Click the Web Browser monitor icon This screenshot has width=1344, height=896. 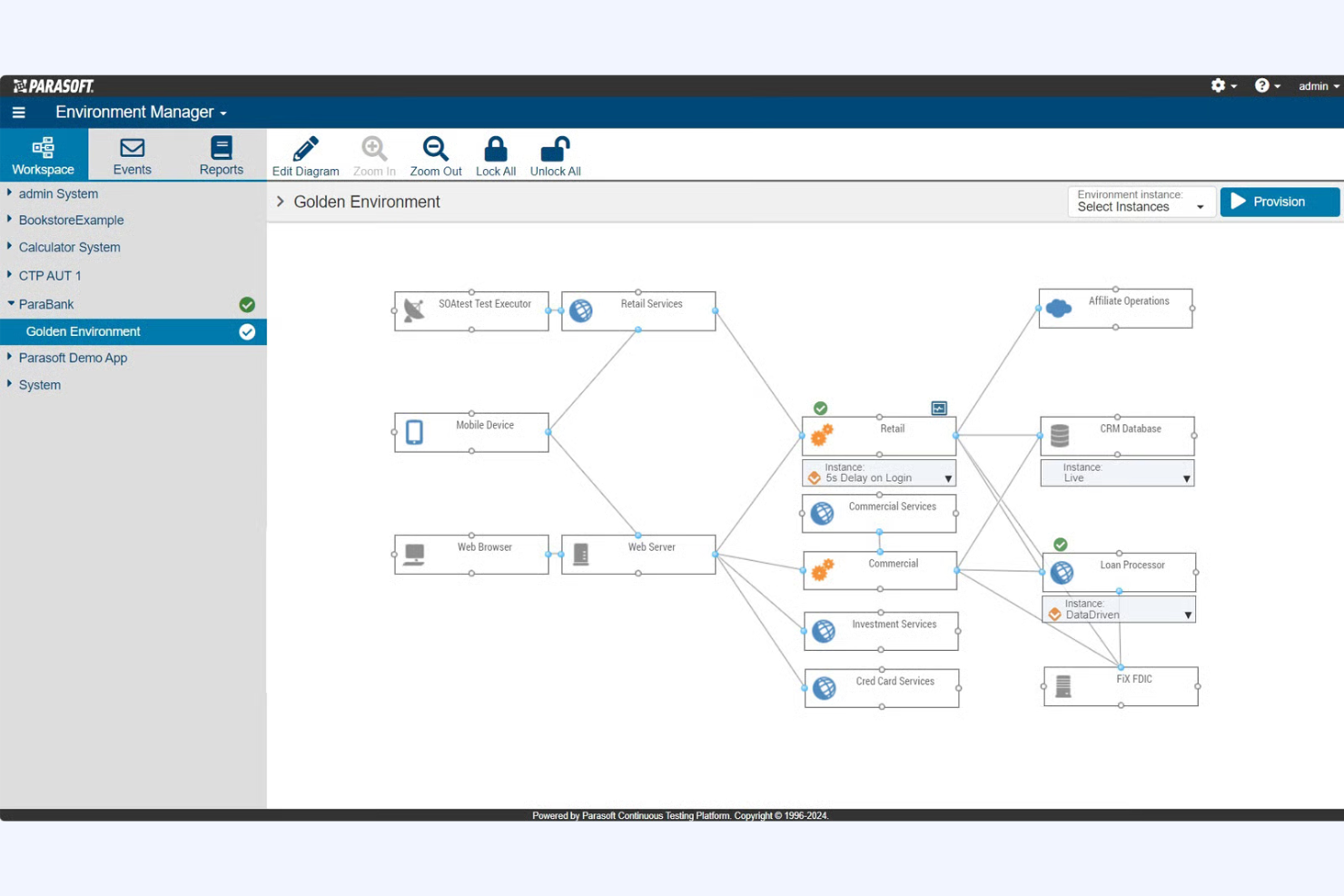(414, 554)
